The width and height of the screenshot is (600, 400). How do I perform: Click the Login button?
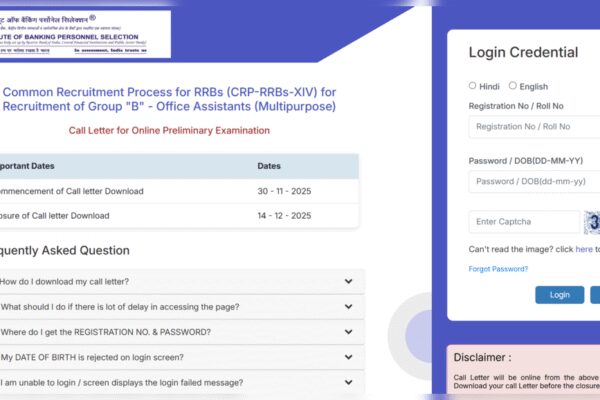point(559,295)
